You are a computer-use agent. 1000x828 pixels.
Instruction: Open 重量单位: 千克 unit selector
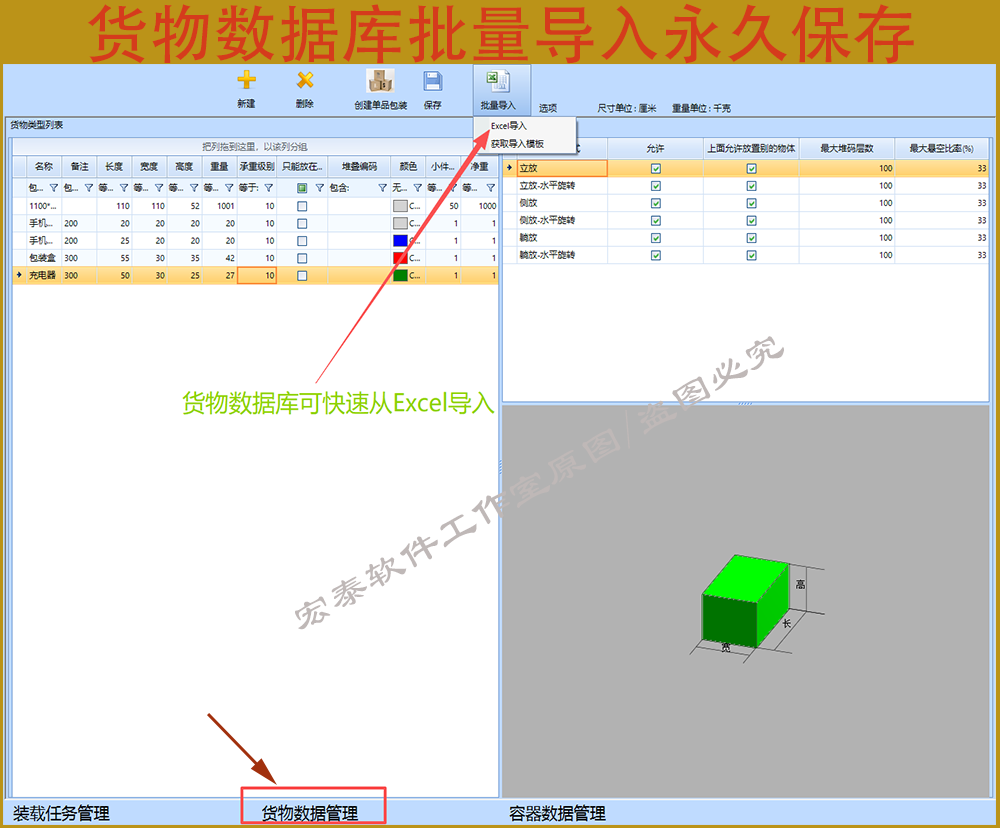pyautogui.click(x=701, y=108)
